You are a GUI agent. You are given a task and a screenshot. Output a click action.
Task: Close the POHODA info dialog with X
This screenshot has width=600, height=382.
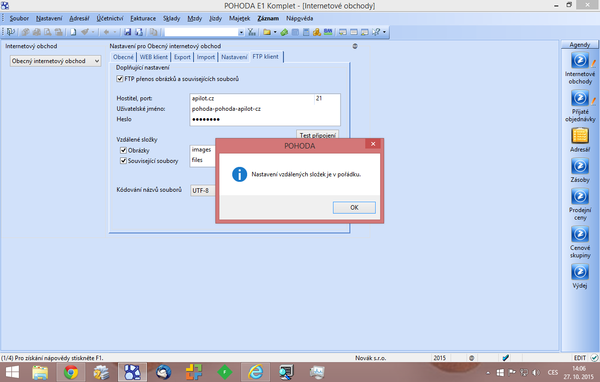[373, 144]
